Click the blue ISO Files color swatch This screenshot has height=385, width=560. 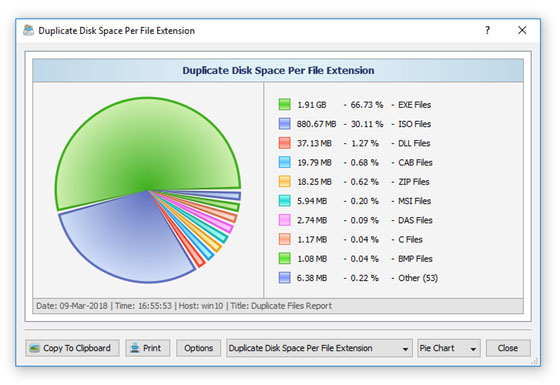[285, 124]
